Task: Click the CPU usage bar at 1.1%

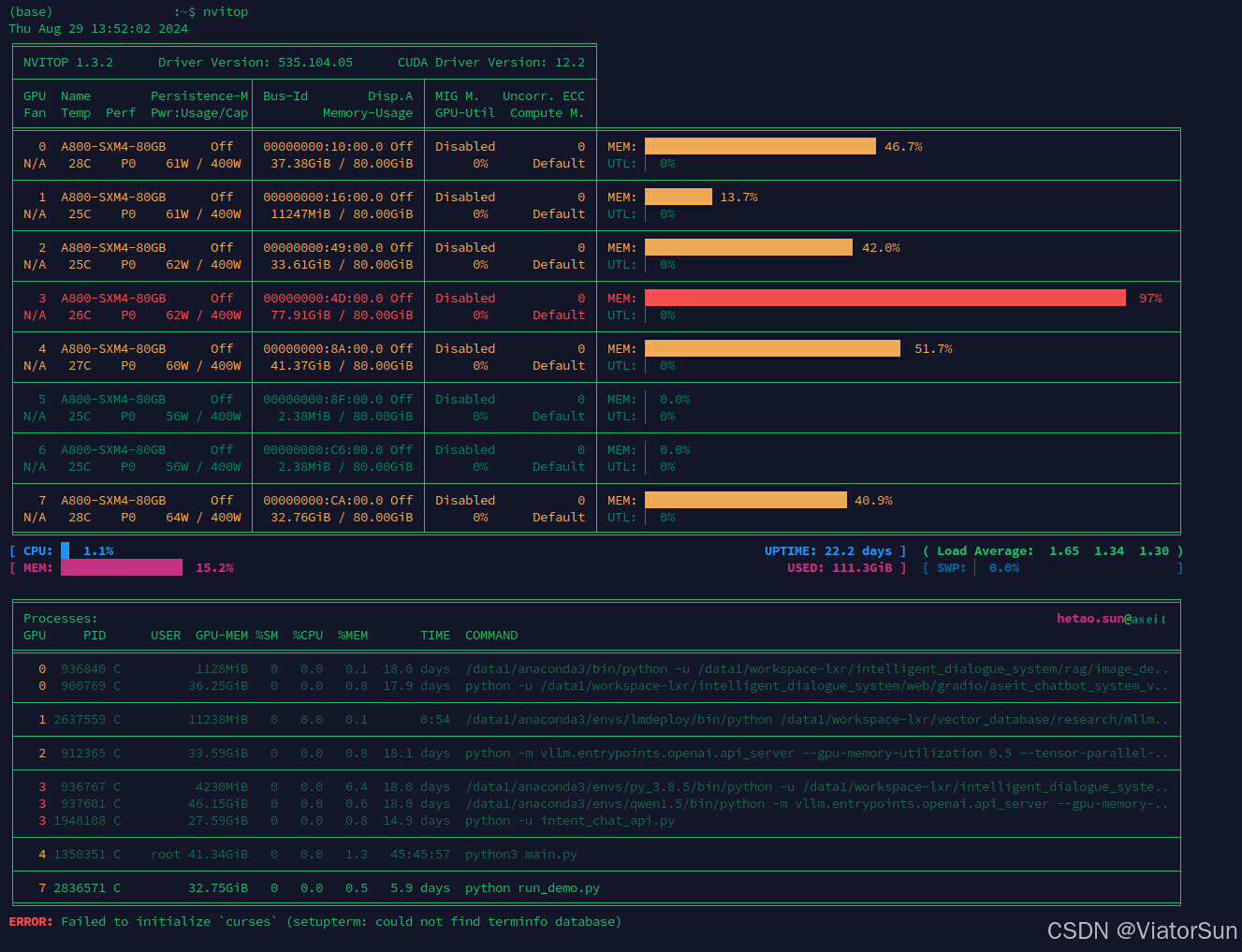Action: [x=65, y=550]
